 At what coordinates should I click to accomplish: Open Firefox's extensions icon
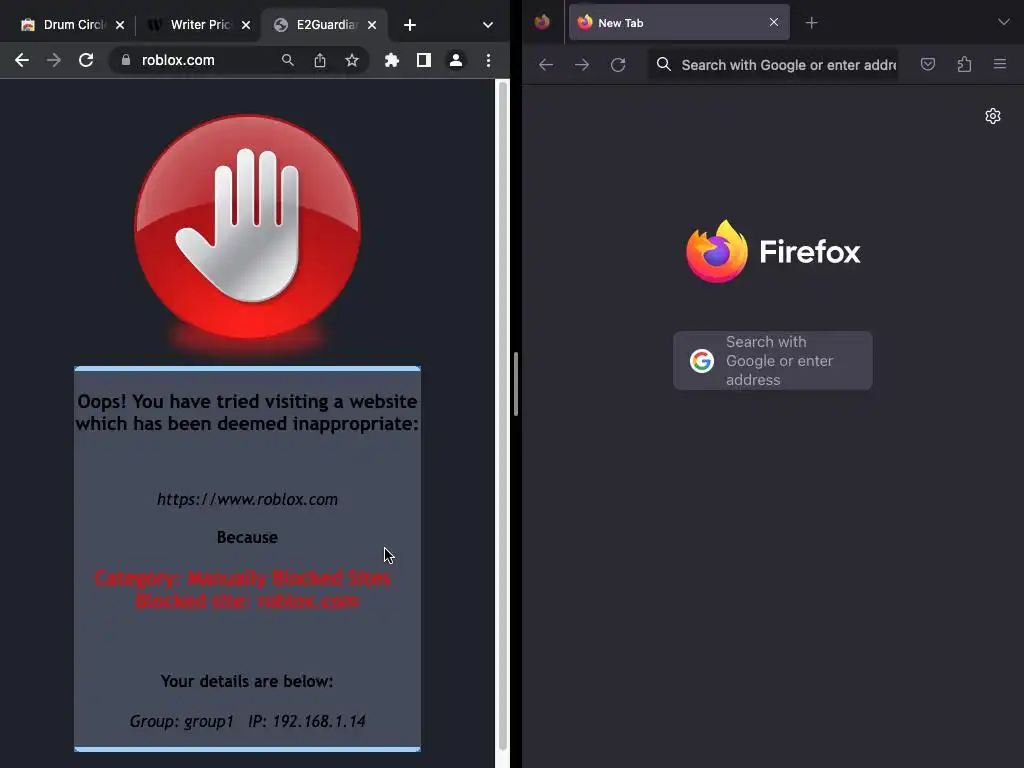[x=964, y=64]
